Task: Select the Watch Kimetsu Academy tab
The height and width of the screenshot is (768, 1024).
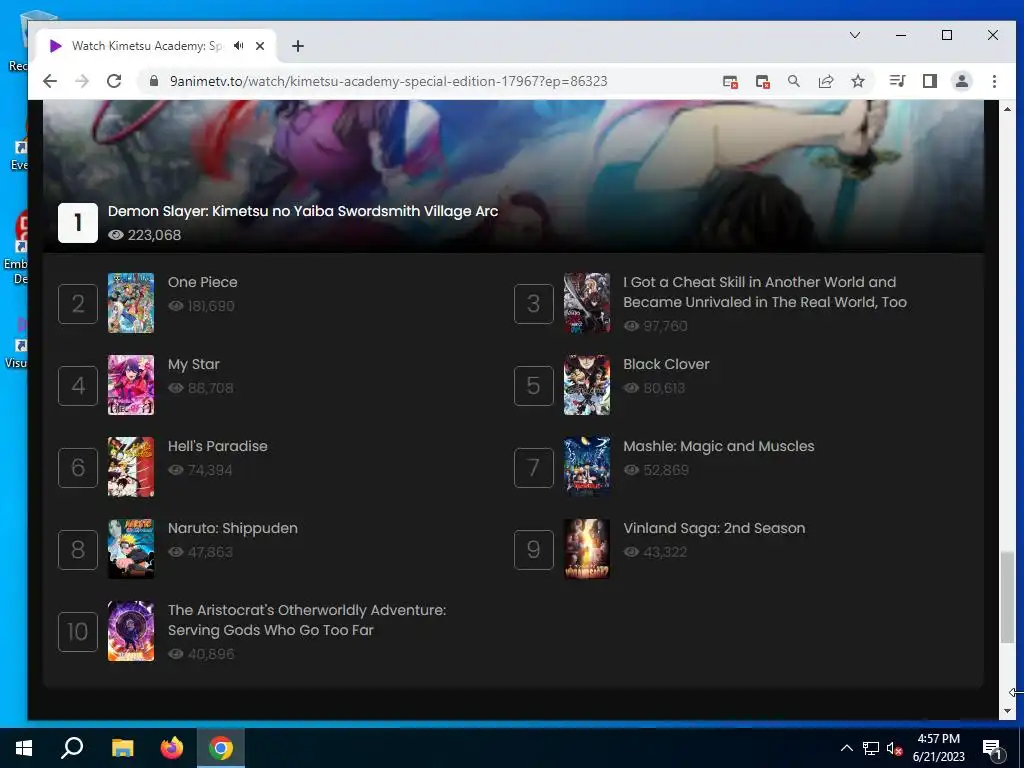Action: [x=155, y=46]
